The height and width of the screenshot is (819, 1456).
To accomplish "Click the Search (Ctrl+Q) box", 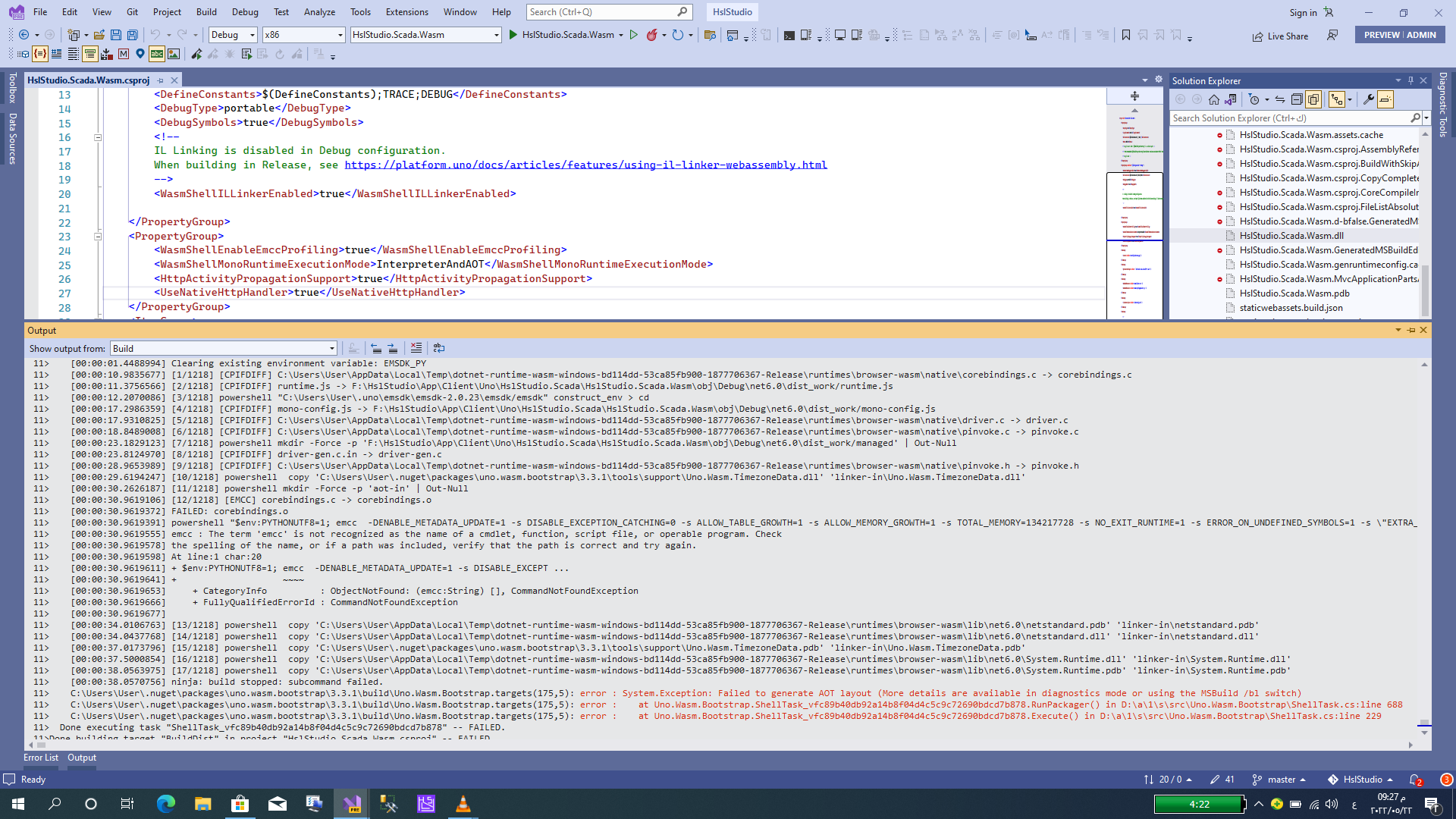I will pyautogui.click(x=609, y=12).
